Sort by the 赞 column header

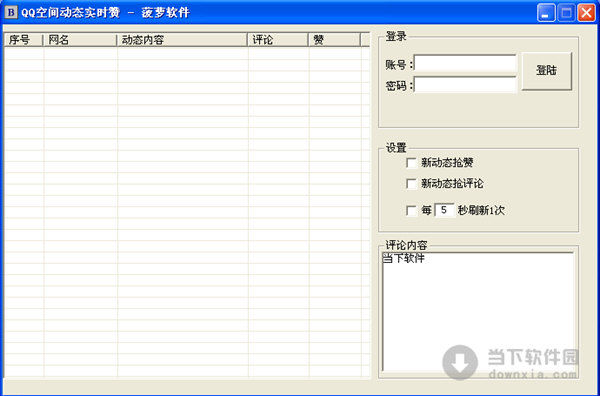(x=335, y=40)
